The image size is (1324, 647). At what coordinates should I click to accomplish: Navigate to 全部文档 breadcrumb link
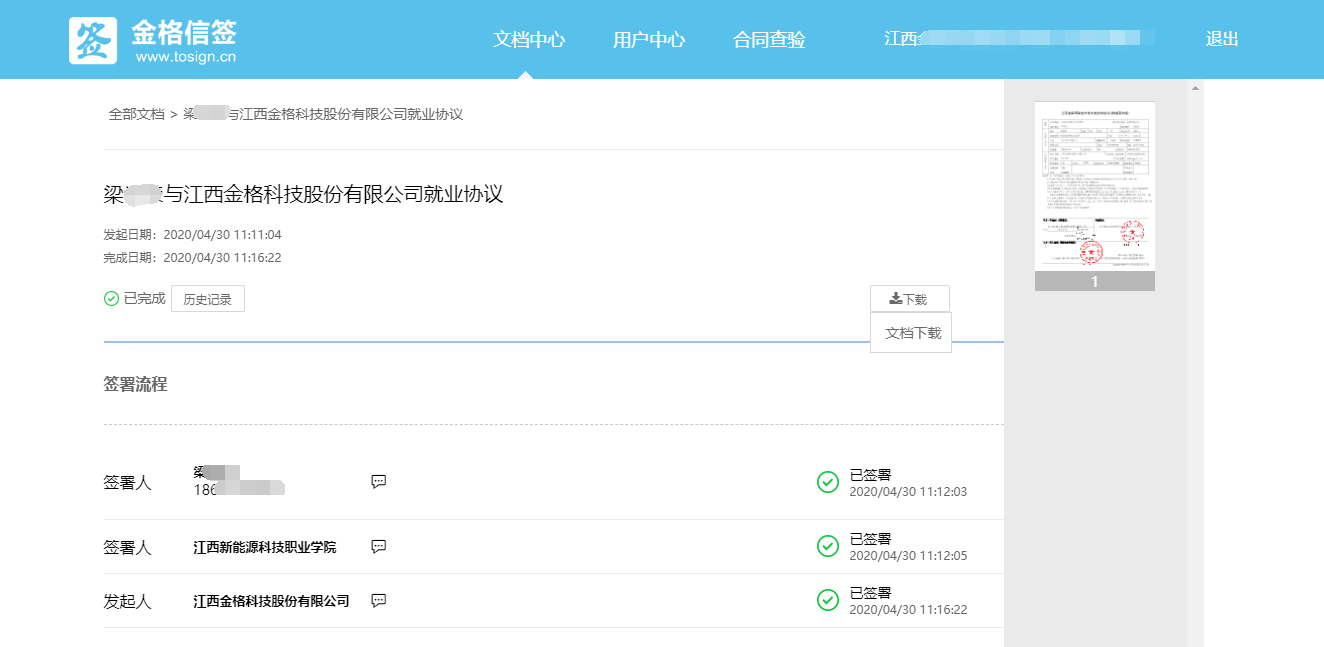pos(136,114)
